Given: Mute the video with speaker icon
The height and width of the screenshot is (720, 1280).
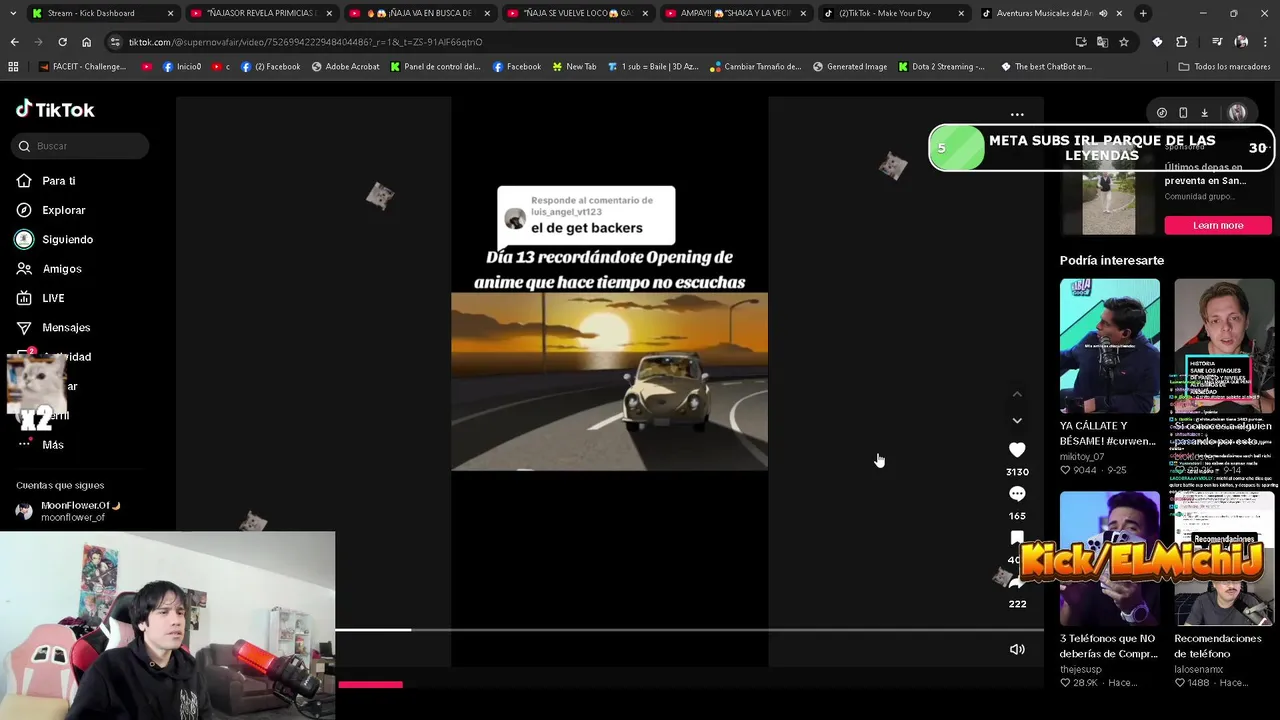Looking at the screenshot, I should pyautogui.click(x=1017, y=649).
